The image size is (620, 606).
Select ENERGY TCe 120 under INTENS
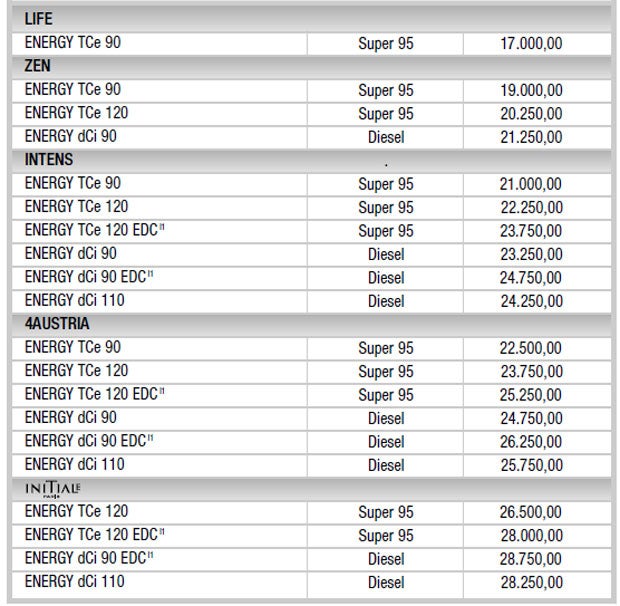click(76, 207)
